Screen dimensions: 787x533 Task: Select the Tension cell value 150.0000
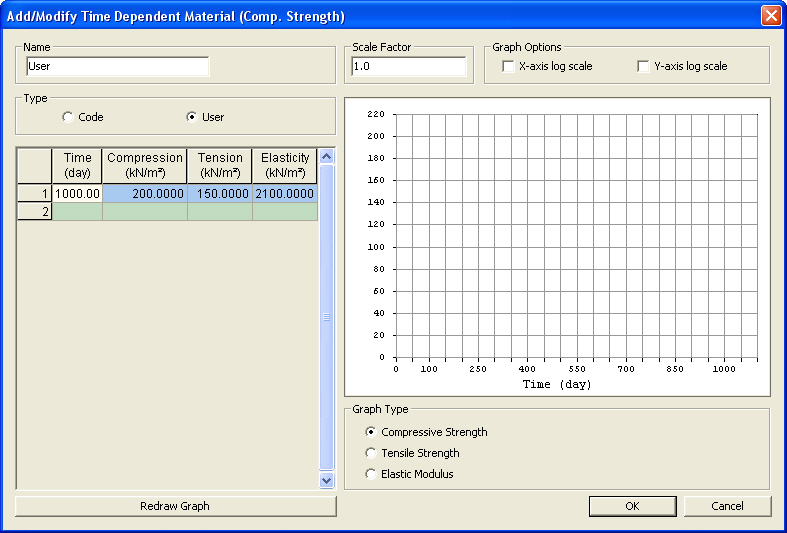(220, 194)
